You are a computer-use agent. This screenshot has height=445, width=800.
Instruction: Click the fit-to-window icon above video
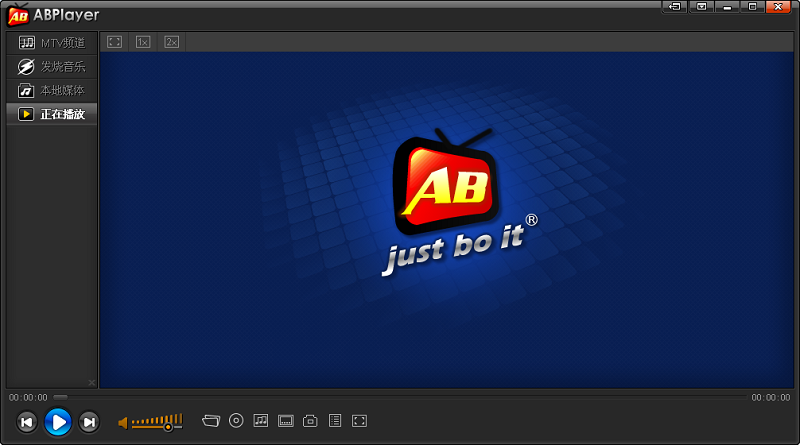pos(114,42)
